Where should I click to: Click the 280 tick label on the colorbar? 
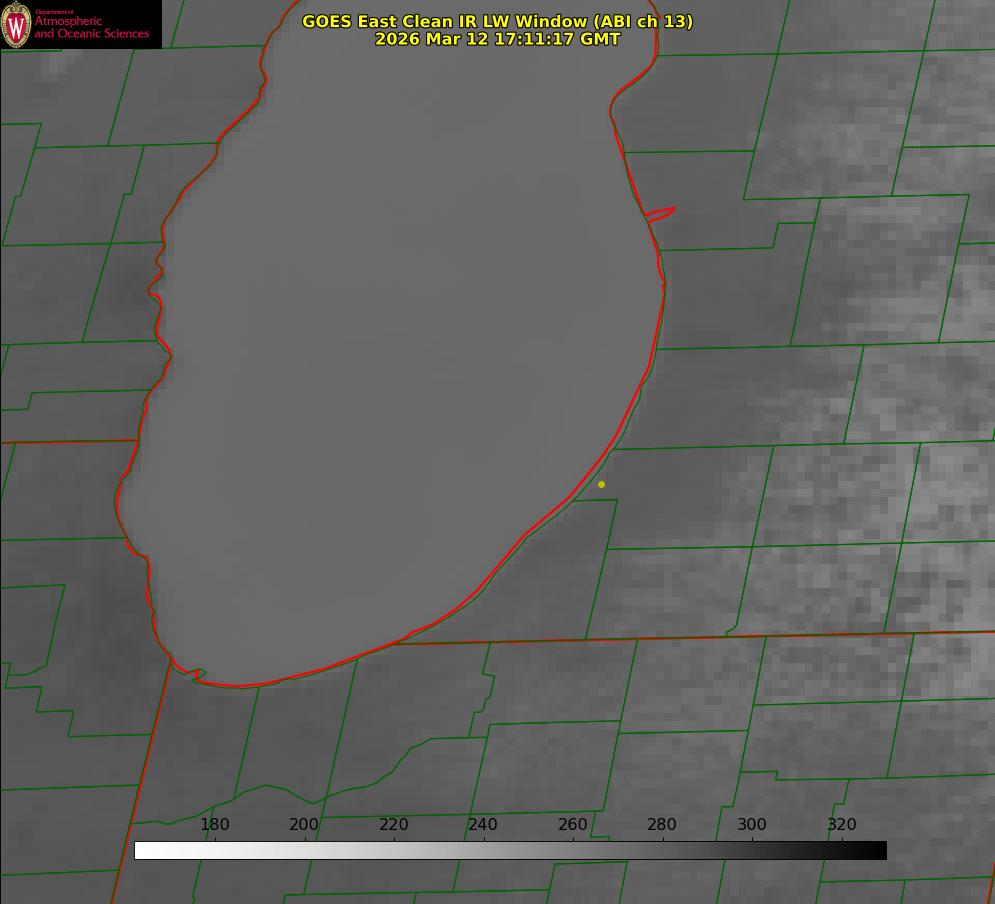click(662, 825)
